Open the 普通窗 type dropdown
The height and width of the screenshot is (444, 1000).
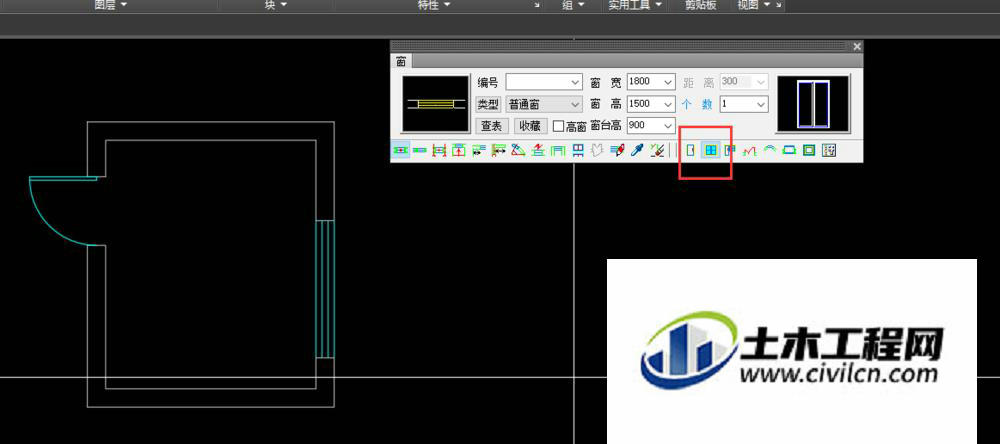[x=575, y=104]
